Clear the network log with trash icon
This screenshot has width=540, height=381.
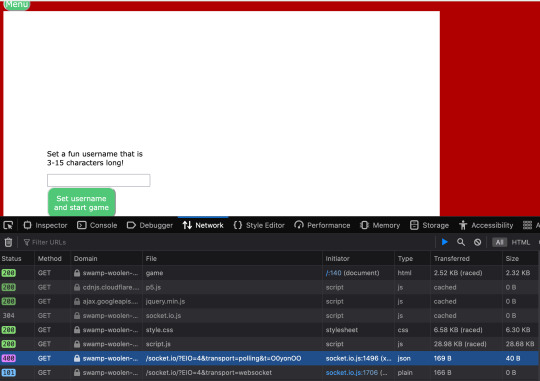pyautogui.click(x=8, y=243)
